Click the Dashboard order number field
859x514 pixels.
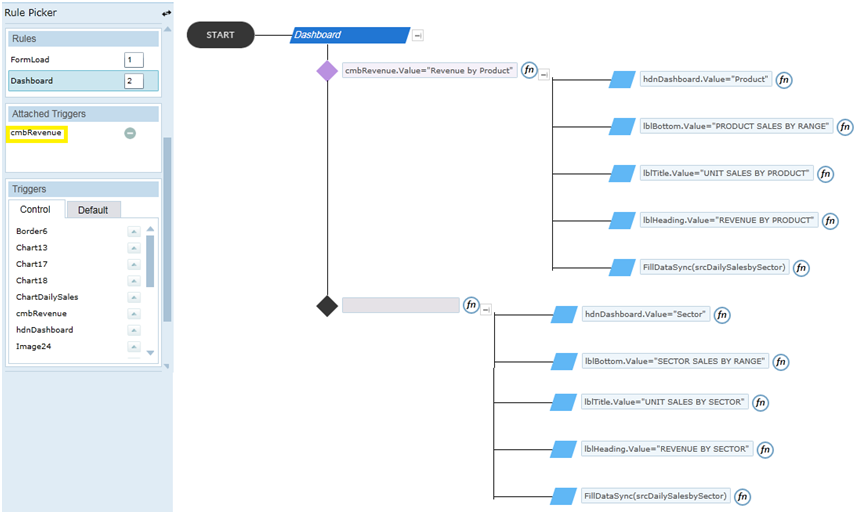point(134,81)
